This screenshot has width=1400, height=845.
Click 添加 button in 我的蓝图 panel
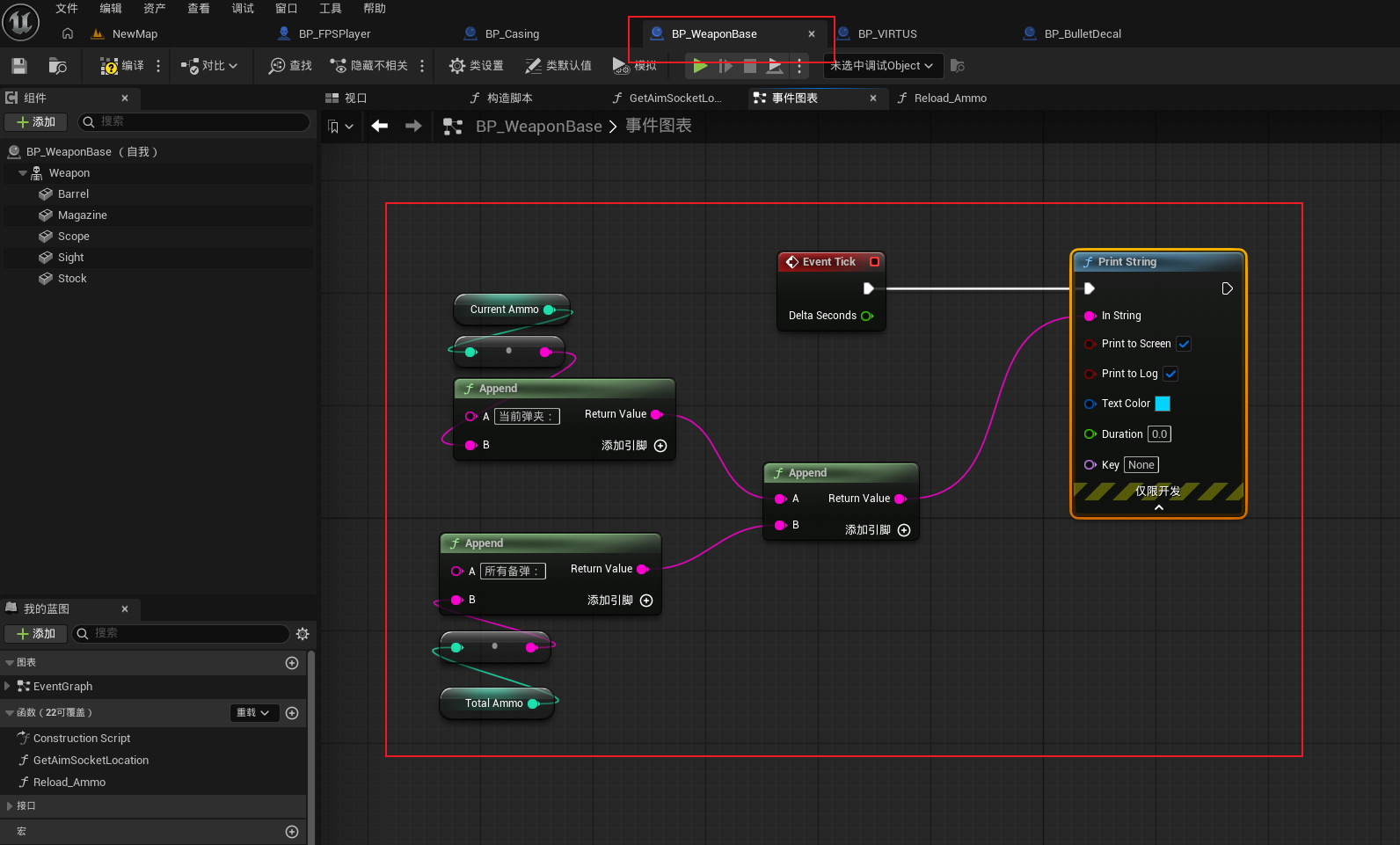point(36,634)
